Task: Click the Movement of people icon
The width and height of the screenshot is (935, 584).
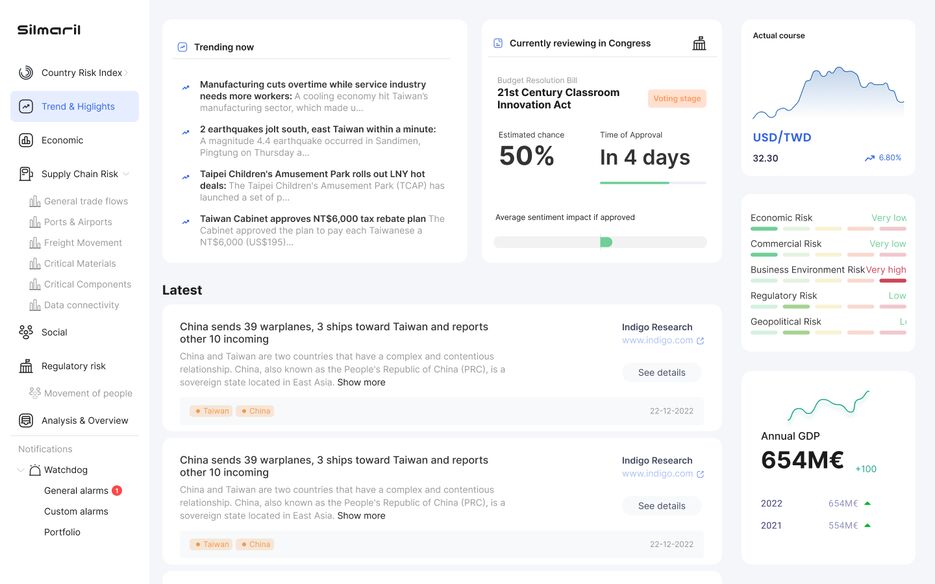Action: [35, 393]
